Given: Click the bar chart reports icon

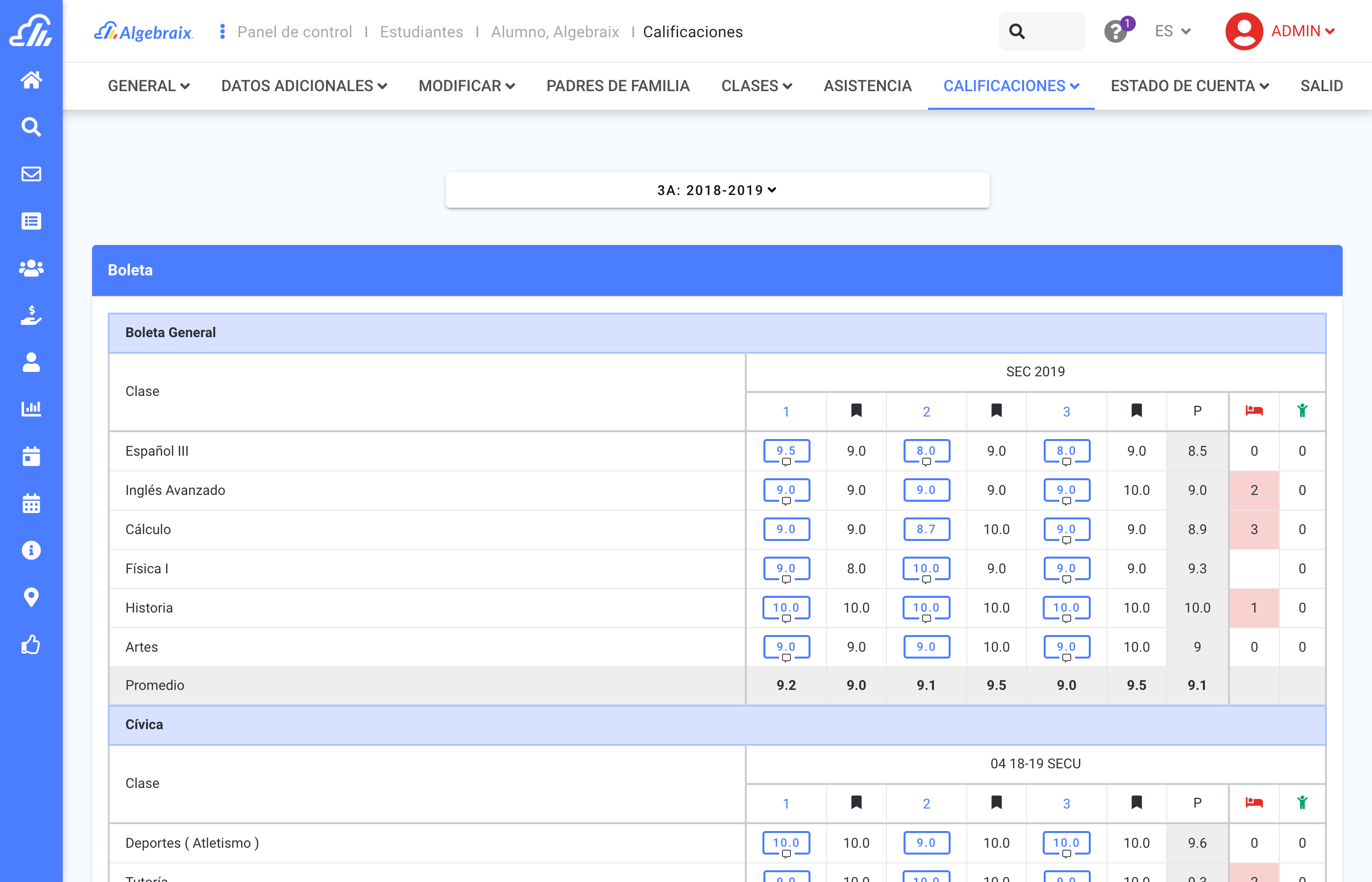Looking at the screenshot, I should (31, 409).
